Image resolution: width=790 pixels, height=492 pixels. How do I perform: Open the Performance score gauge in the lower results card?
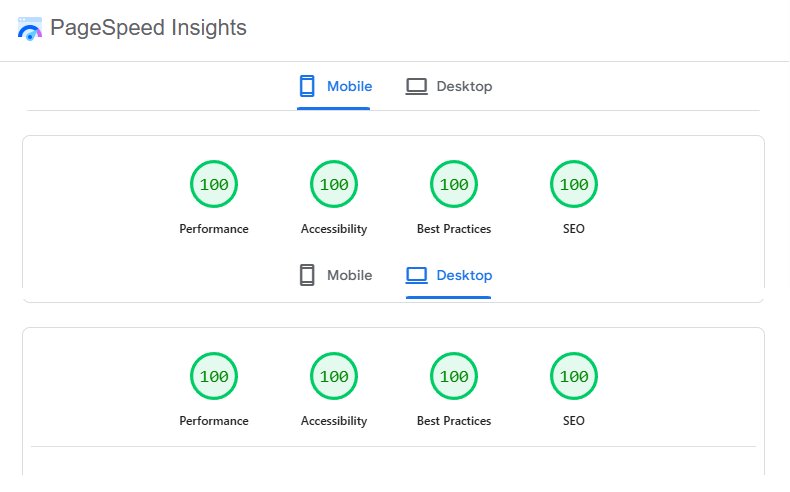point(214,376)
